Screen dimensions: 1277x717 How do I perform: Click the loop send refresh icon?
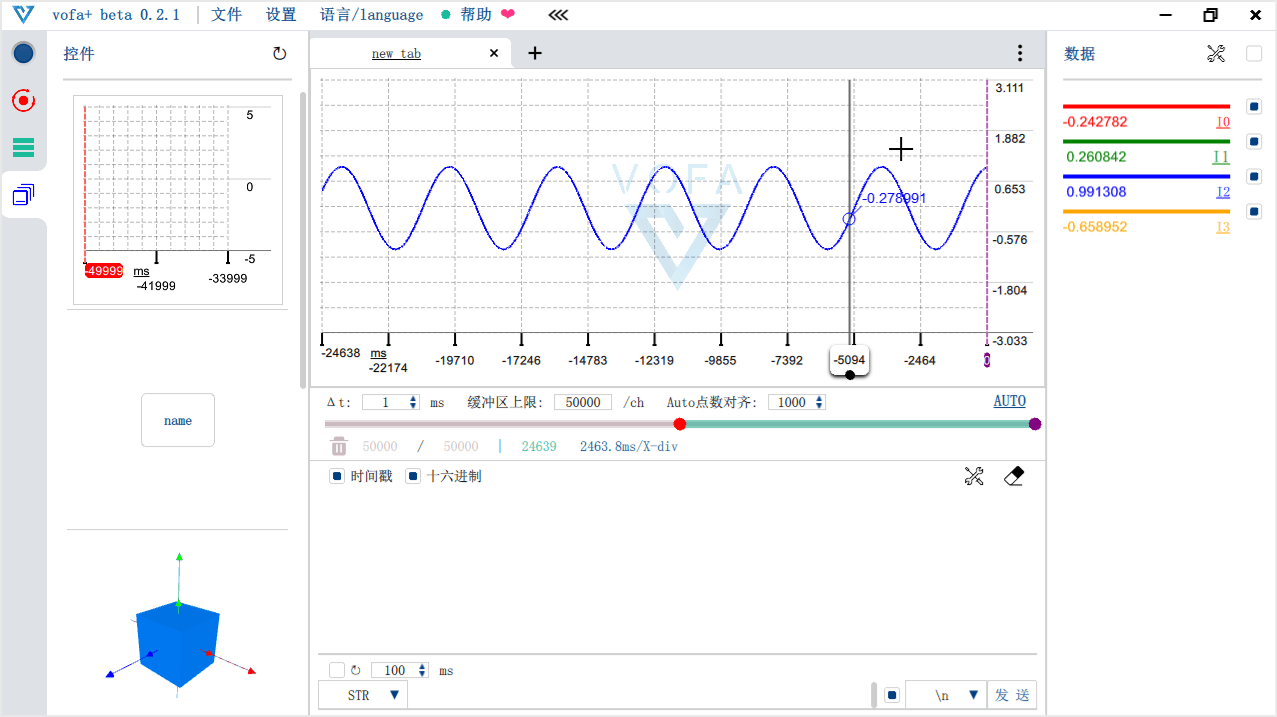point(355,670)
